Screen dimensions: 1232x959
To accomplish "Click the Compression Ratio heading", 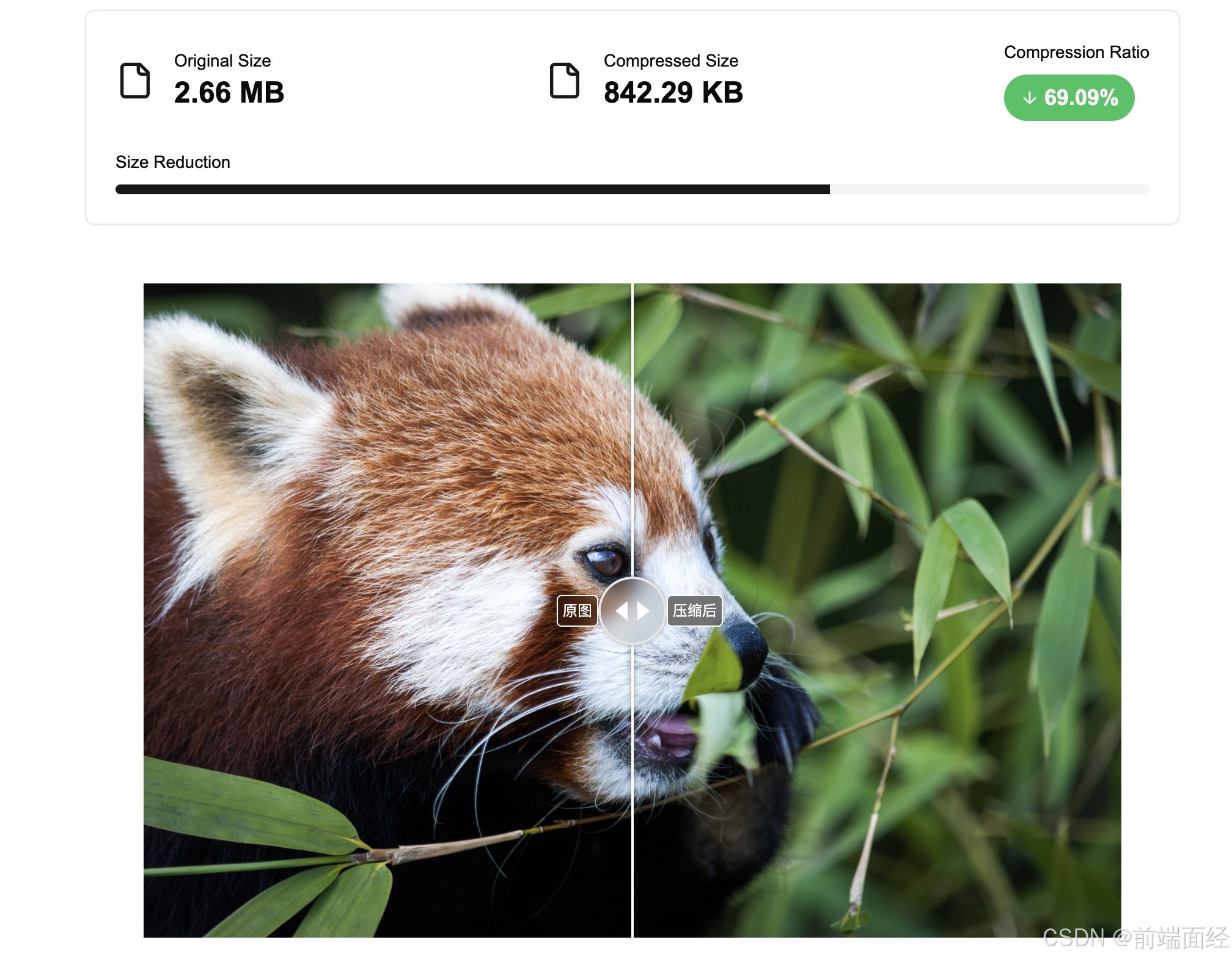I will (1076, 53).
